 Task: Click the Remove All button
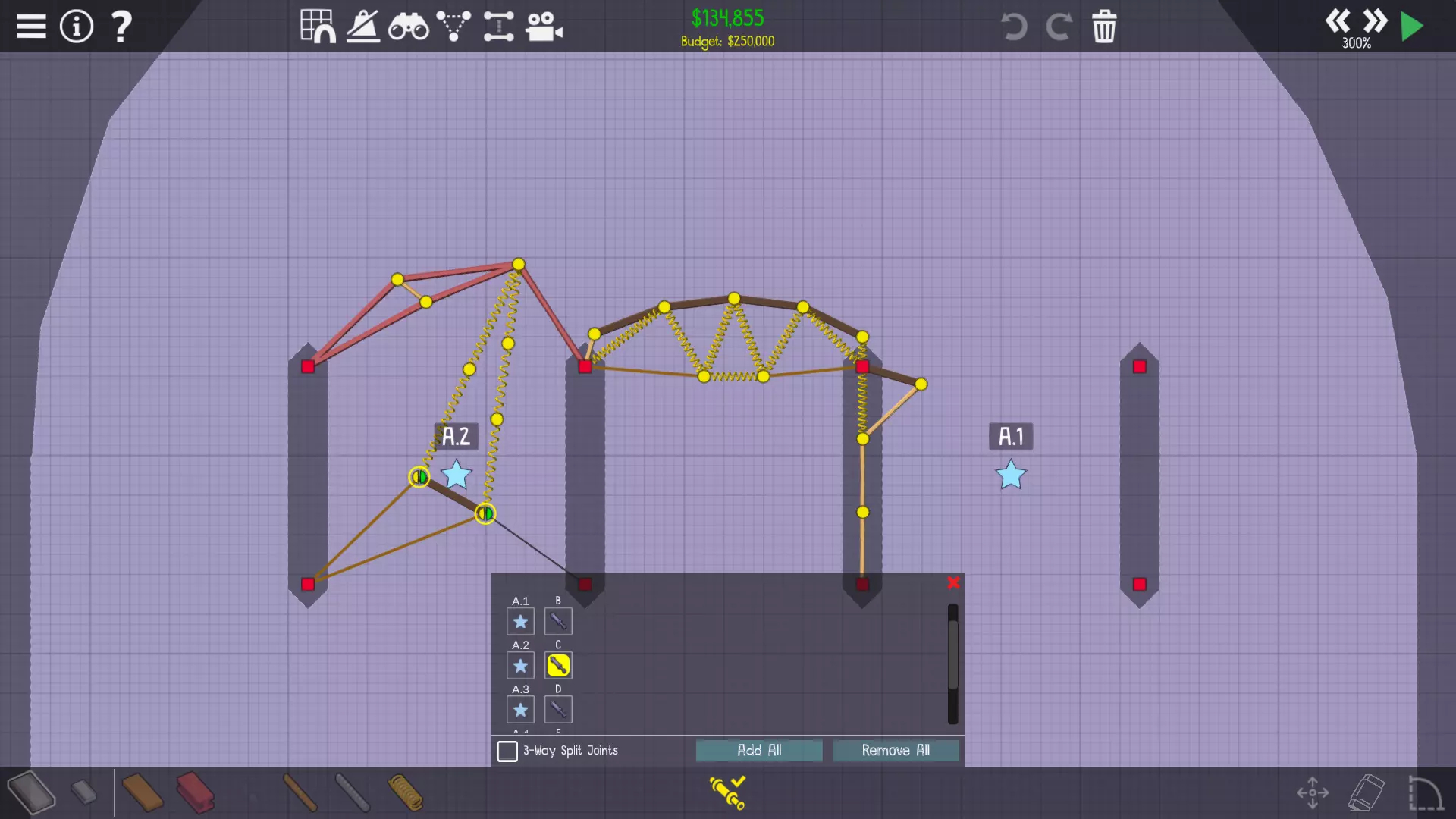[896, 750]
